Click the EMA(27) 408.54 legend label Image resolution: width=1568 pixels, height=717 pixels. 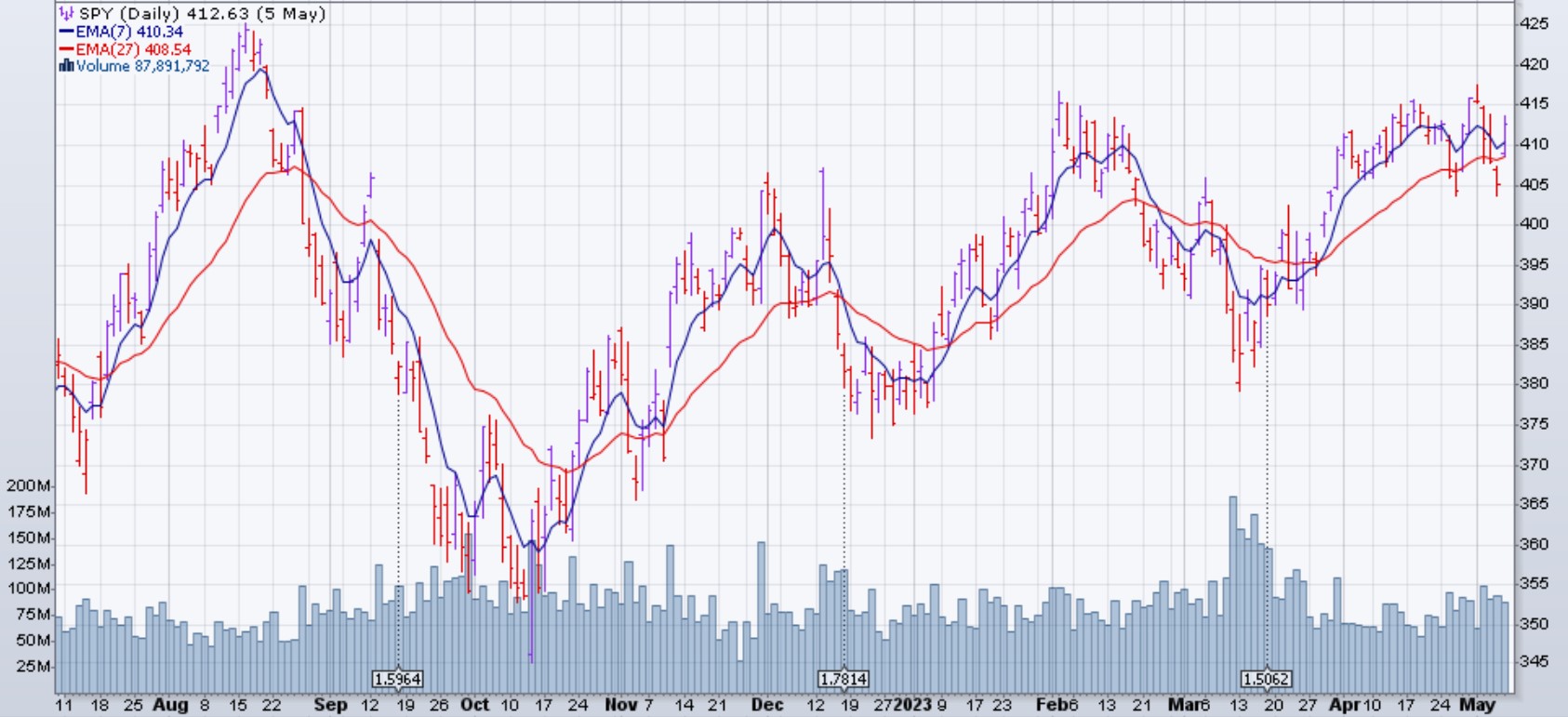133,49
